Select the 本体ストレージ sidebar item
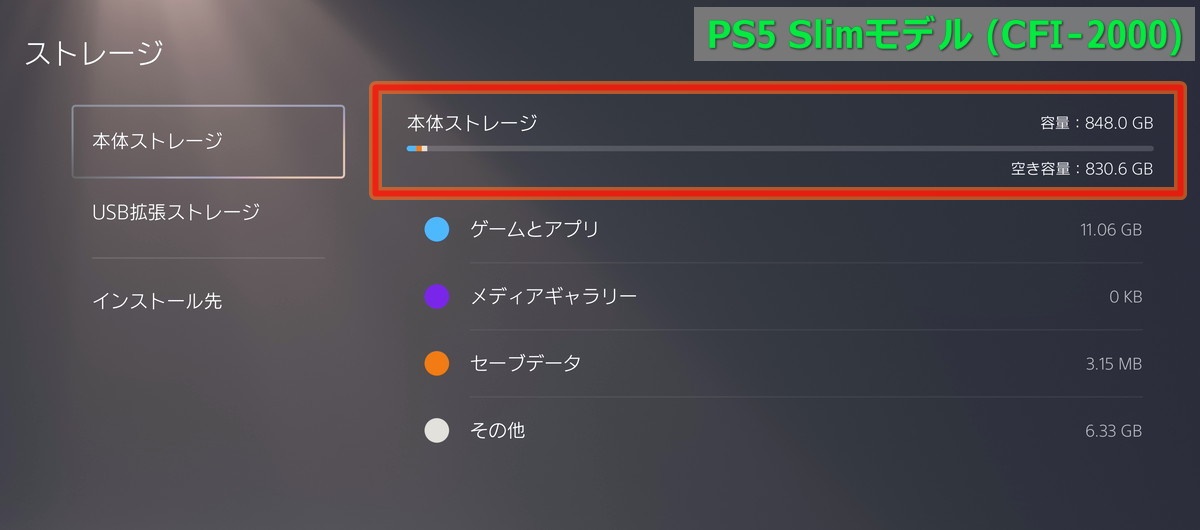The height and width of the screenshot is (530, 1200). click(x=208, y=141)
